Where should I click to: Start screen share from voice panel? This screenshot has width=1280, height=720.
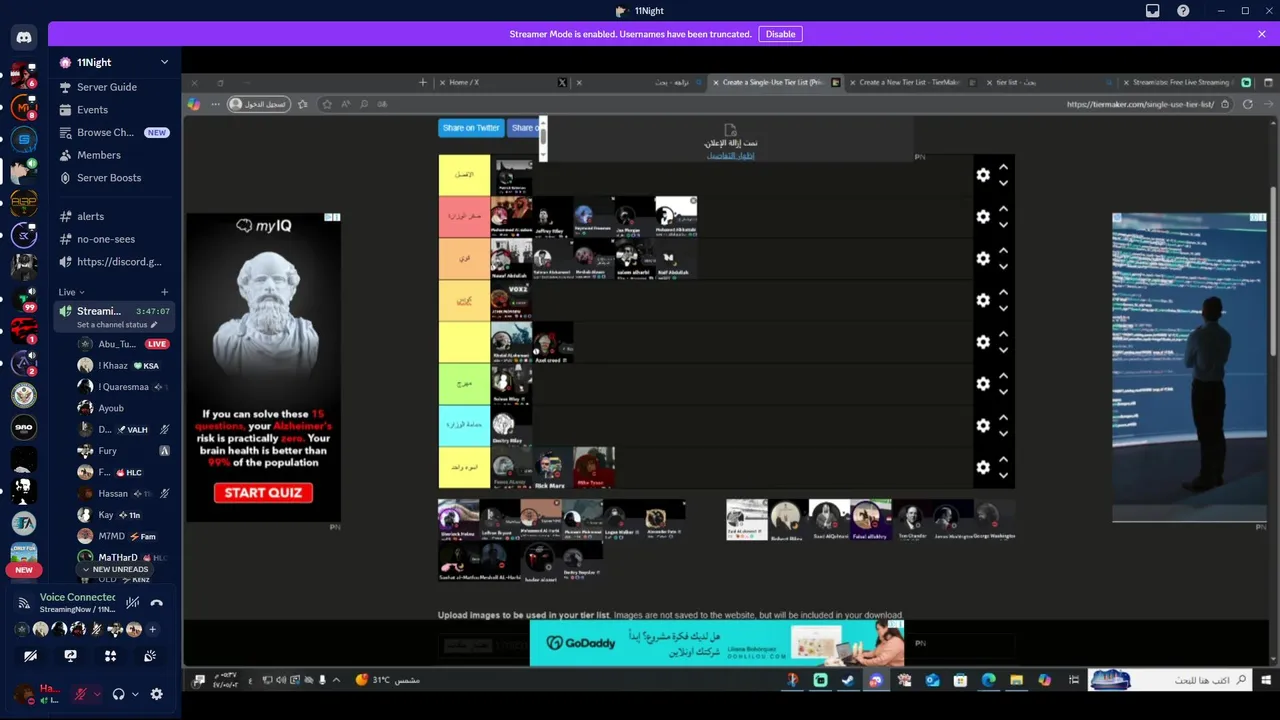point(70,656)
